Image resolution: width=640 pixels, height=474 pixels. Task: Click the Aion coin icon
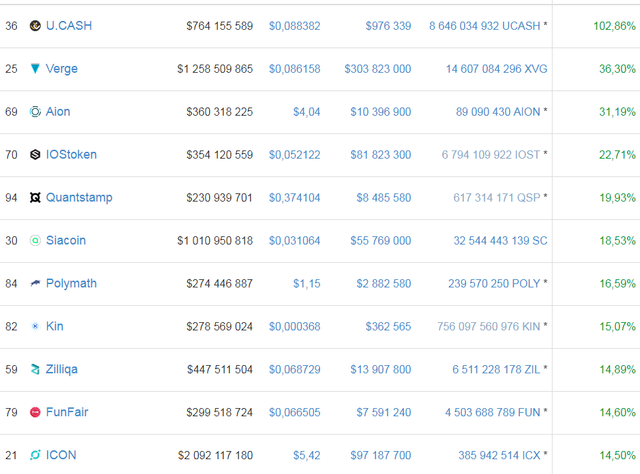[35, 112]
